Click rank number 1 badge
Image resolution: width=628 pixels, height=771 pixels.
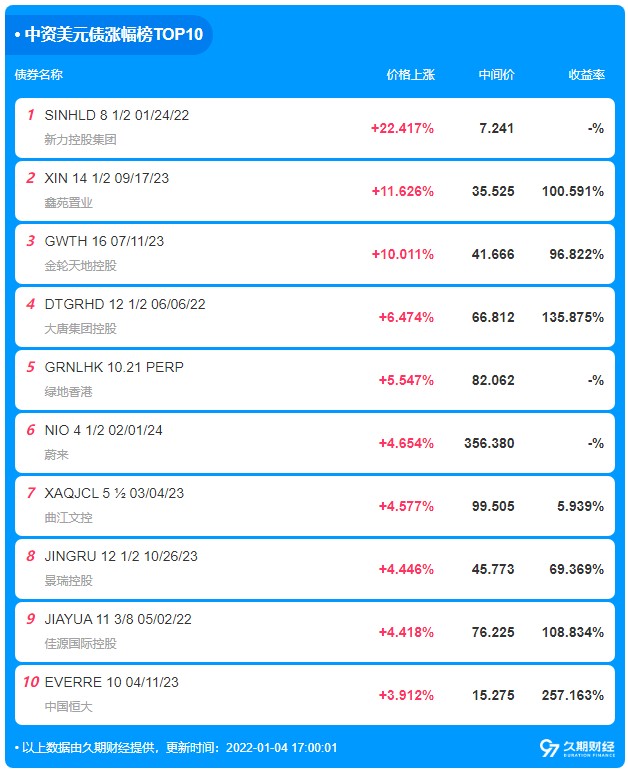coord(30,115)
